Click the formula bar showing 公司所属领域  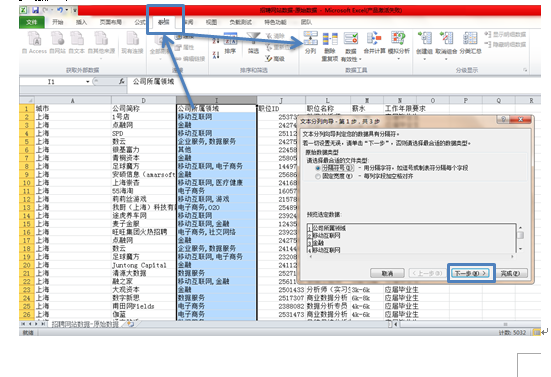click(334, 82)
